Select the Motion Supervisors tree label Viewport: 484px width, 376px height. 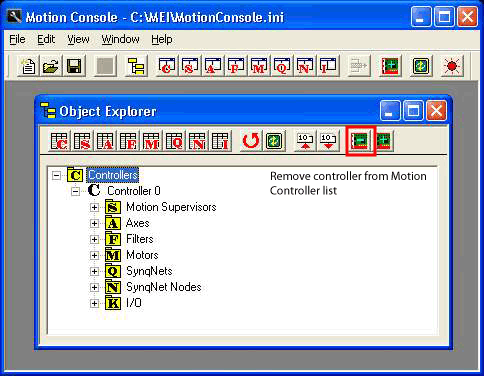pyautogui.click(x=171, y=207)
